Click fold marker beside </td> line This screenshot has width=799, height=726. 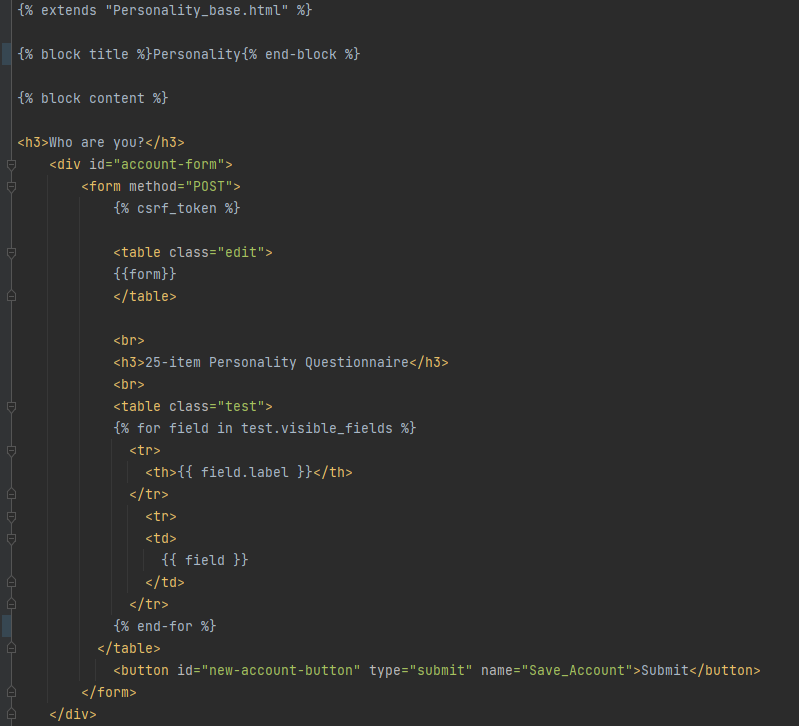[x=11, y=582]
